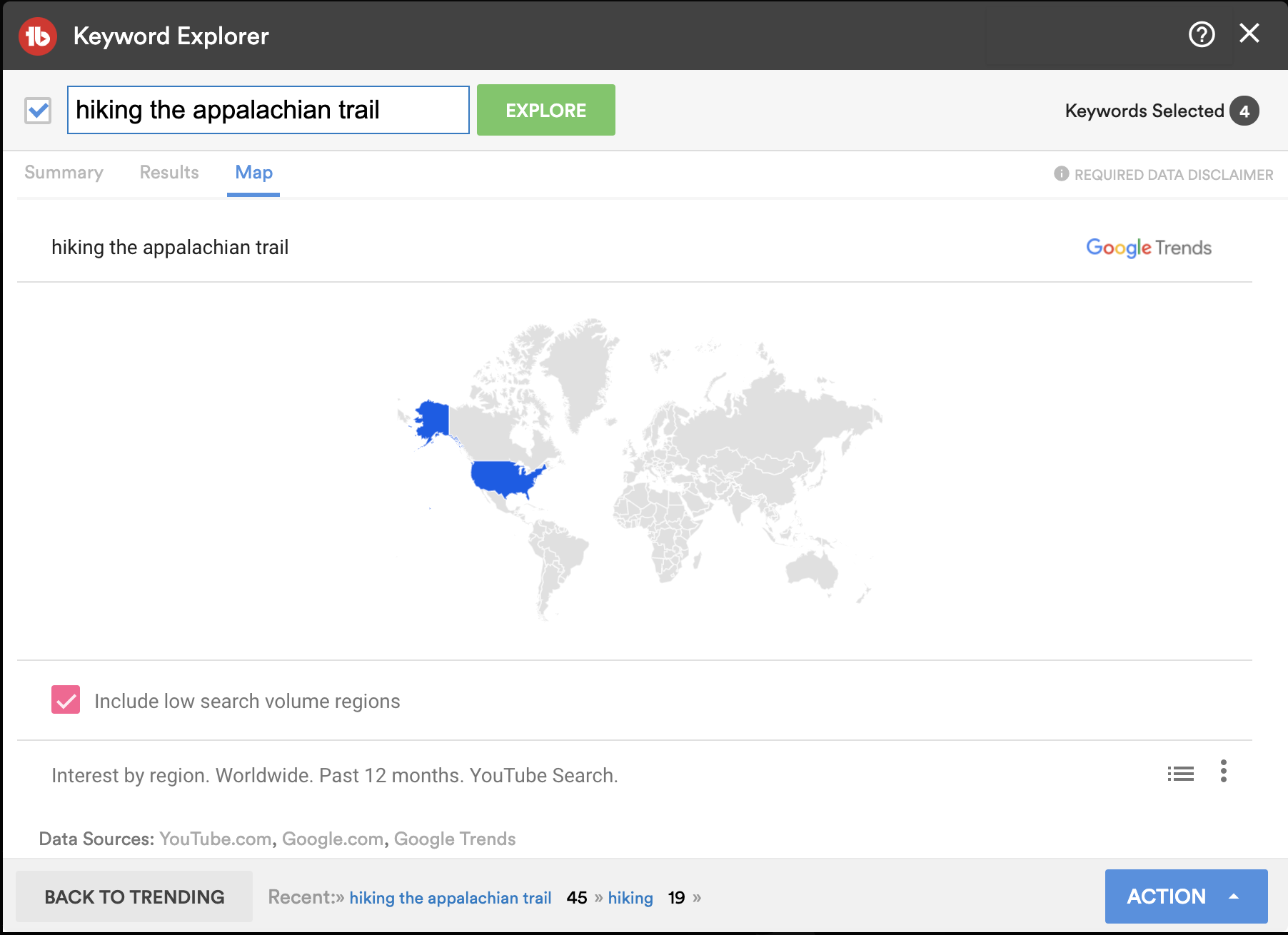Click the keyword search input field
Viewport: 1288px width, 935px height.
click(268, 110)
